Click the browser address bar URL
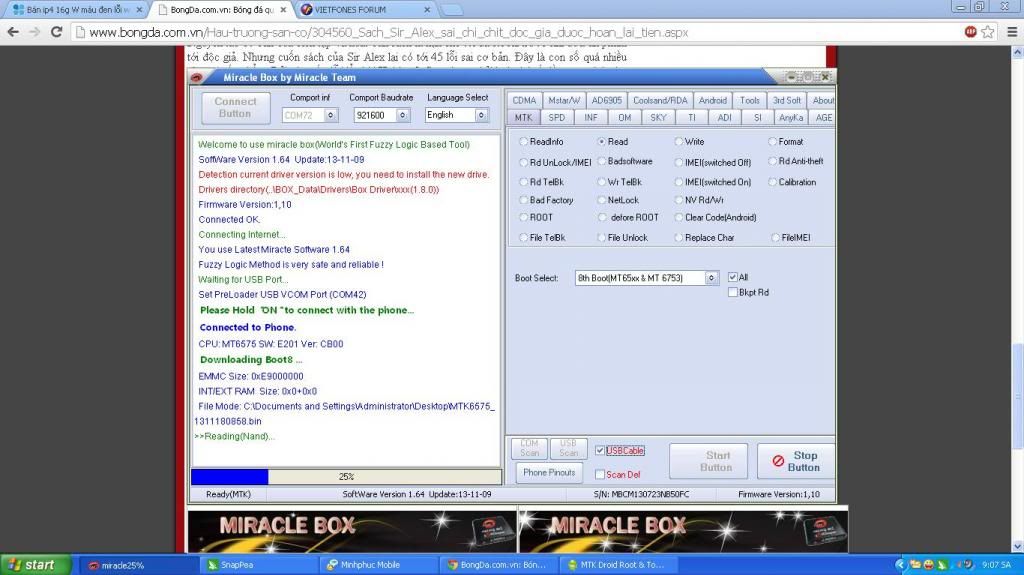 [389, 32]
